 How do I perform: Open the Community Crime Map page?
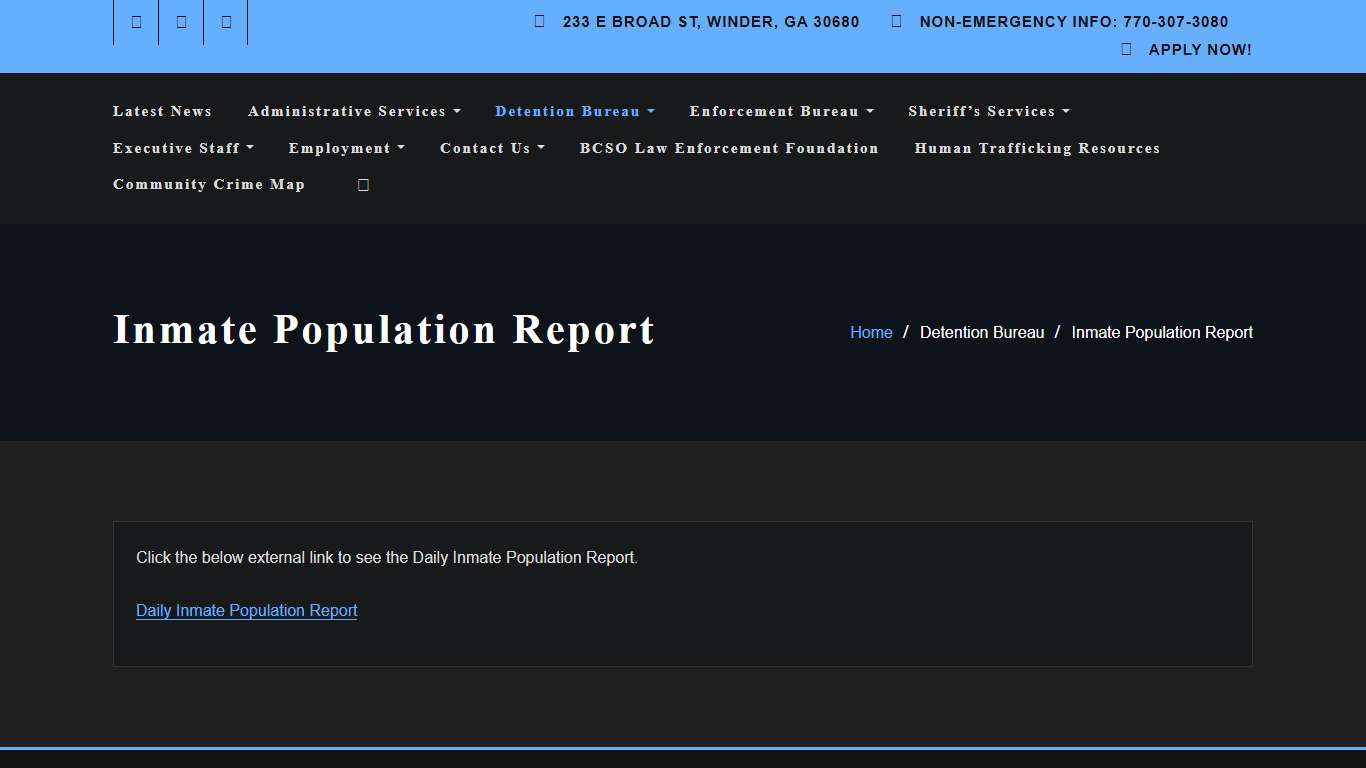click(x=209, y=184)
